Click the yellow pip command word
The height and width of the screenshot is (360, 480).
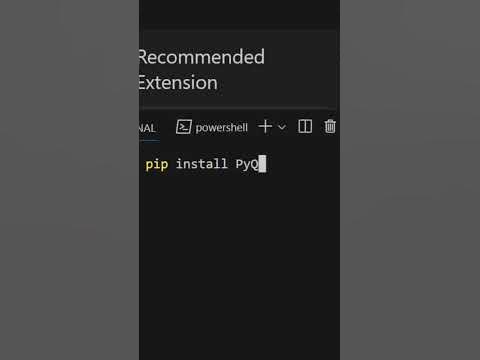[x=157, y=165]
